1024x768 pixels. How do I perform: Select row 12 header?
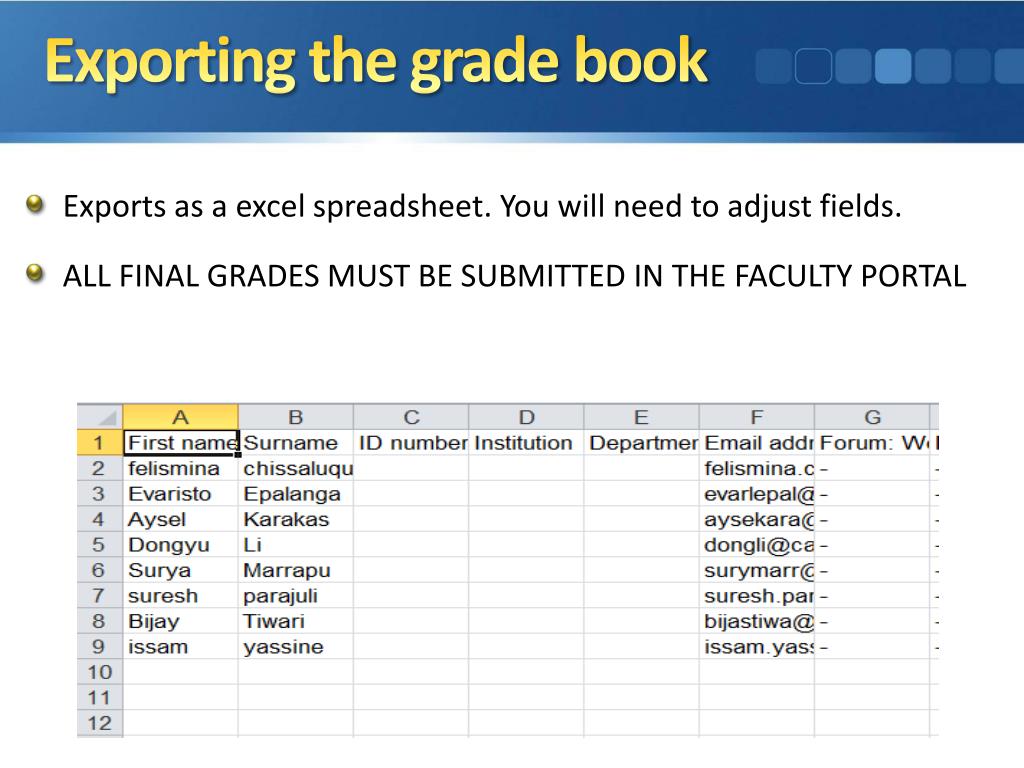[100, 723]
